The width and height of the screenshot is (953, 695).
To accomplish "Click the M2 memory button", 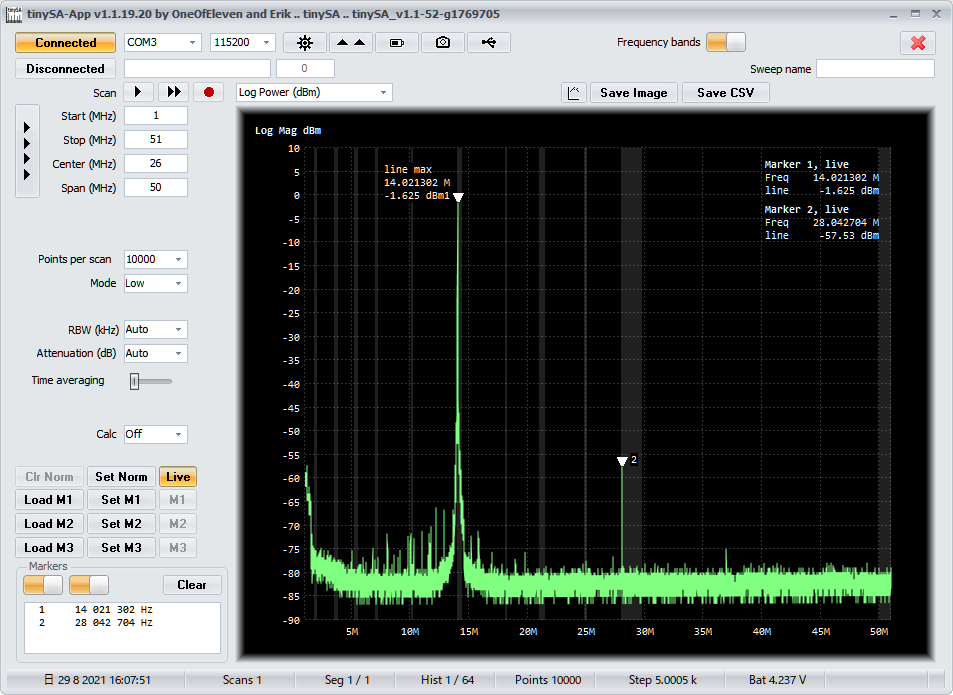I will (x=177, y=524).
